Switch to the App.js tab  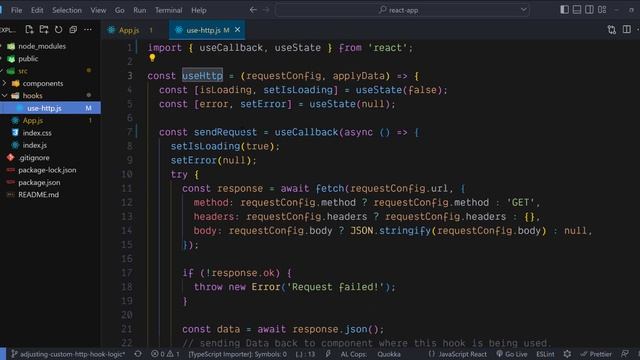point(129,30)
